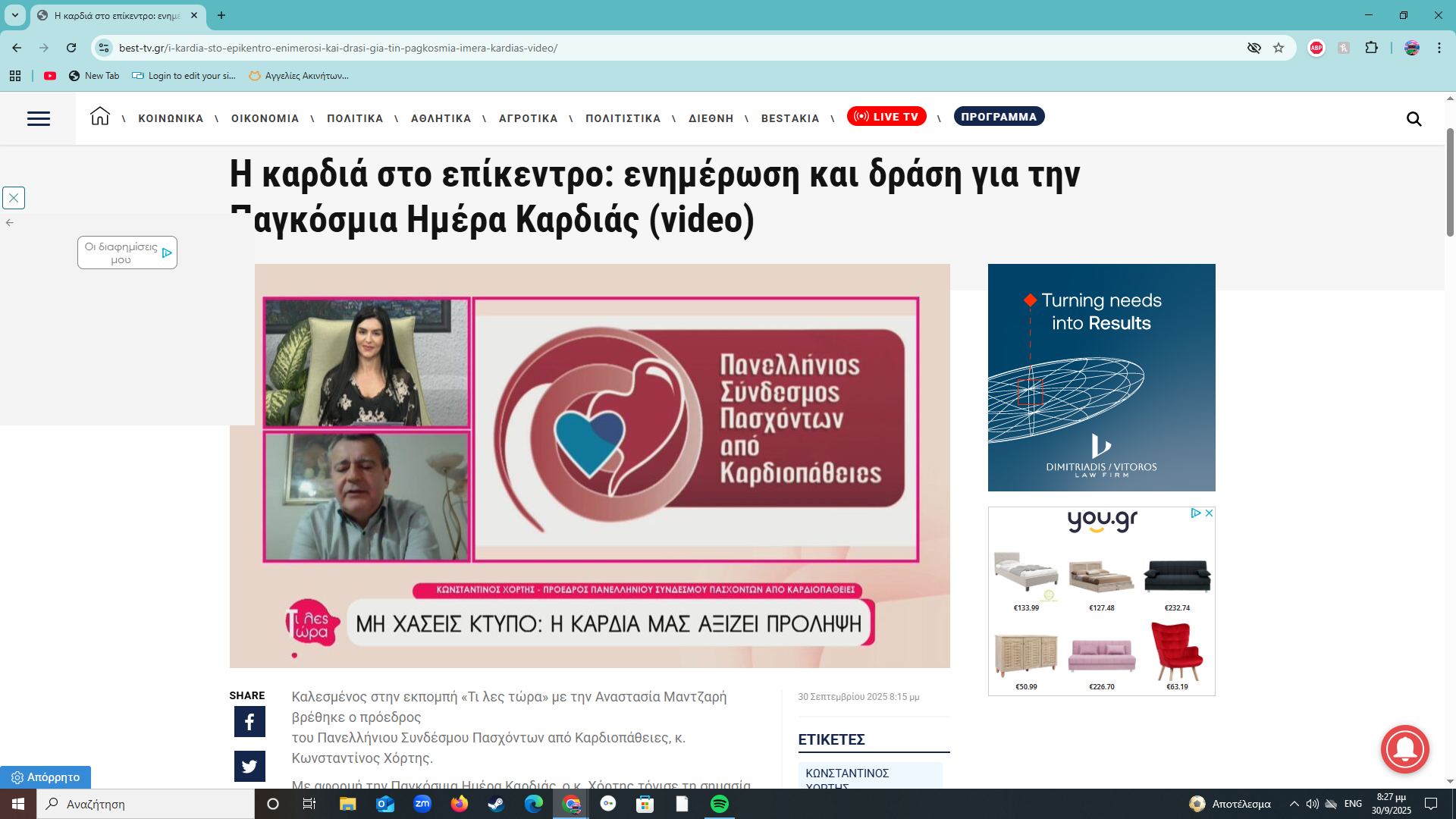This screenshot has height=819, width=1456.
Task: Open the site search magnifier
Action: [1414, 119]
